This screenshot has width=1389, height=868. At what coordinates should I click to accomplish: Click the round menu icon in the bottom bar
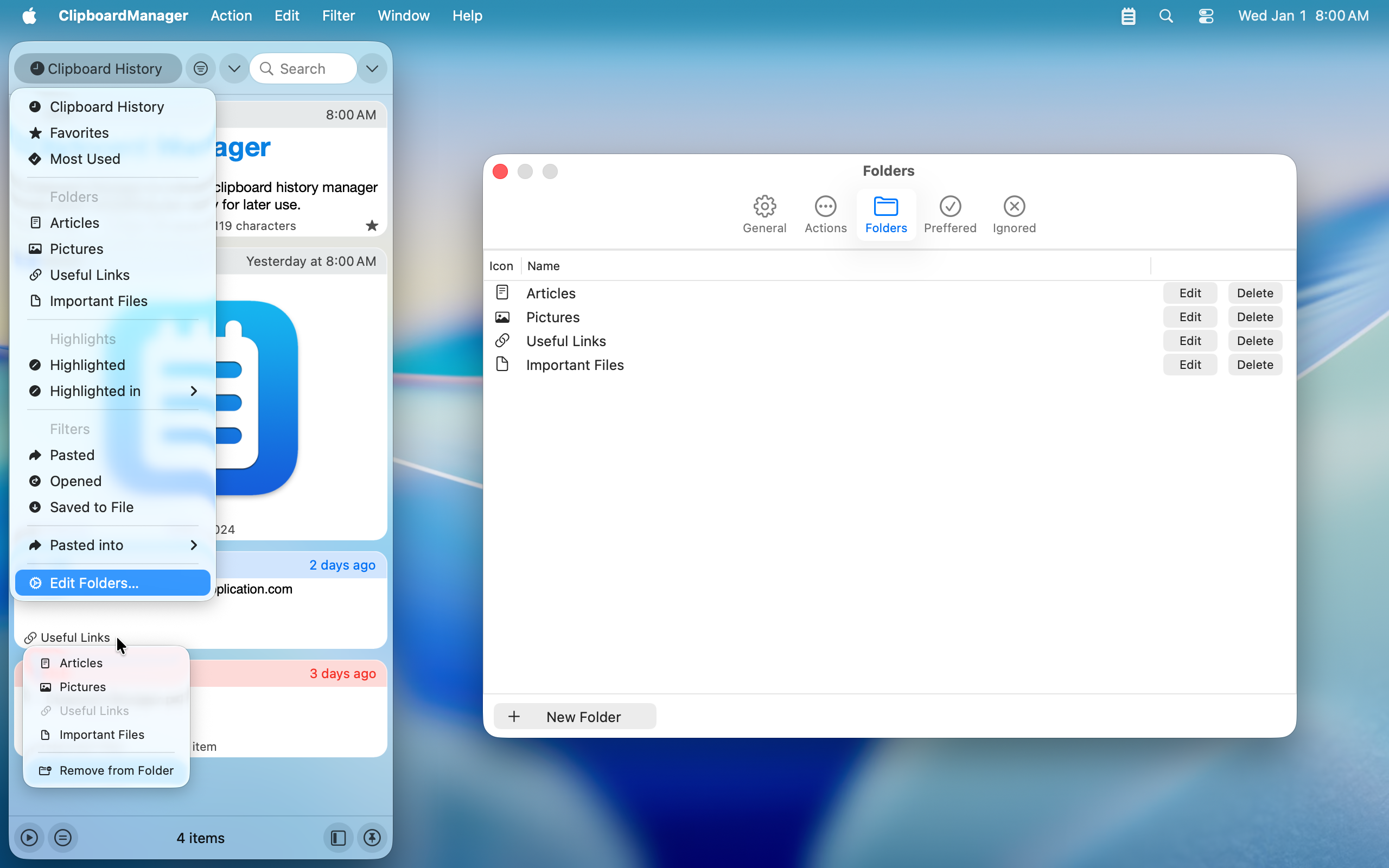click(63, 838)
